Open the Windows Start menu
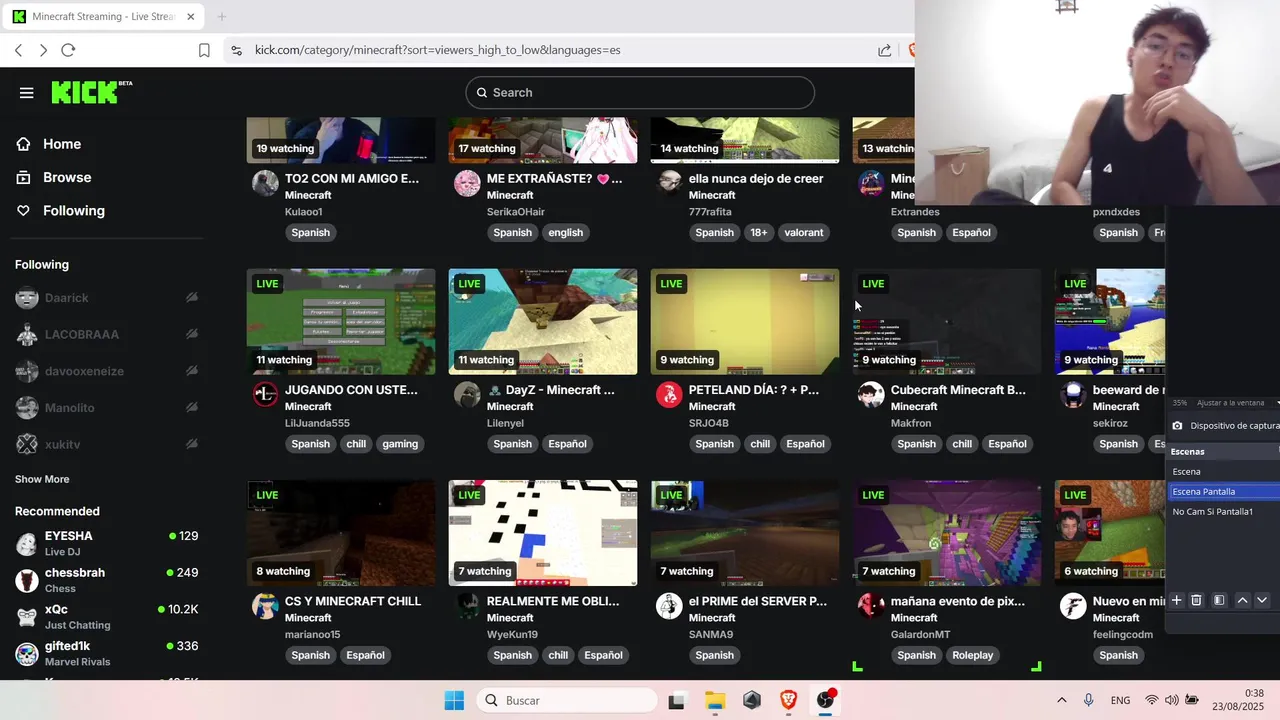The width and height of the screenshot is (1280, 720). pyautogui.click(x=454, y=700)
